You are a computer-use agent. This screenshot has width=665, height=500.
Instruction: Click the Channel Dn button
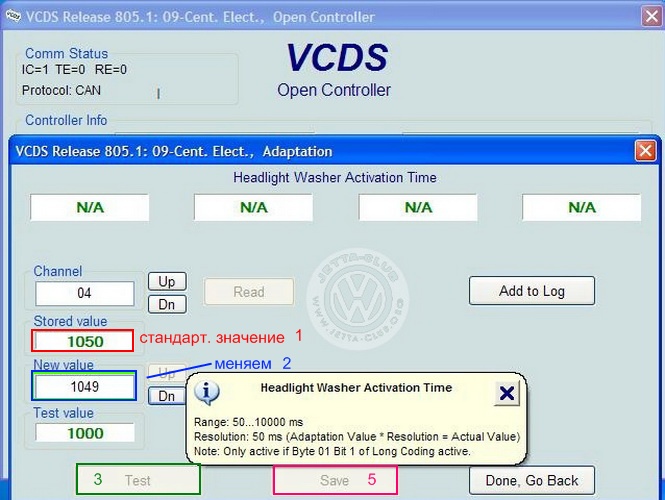167,304
